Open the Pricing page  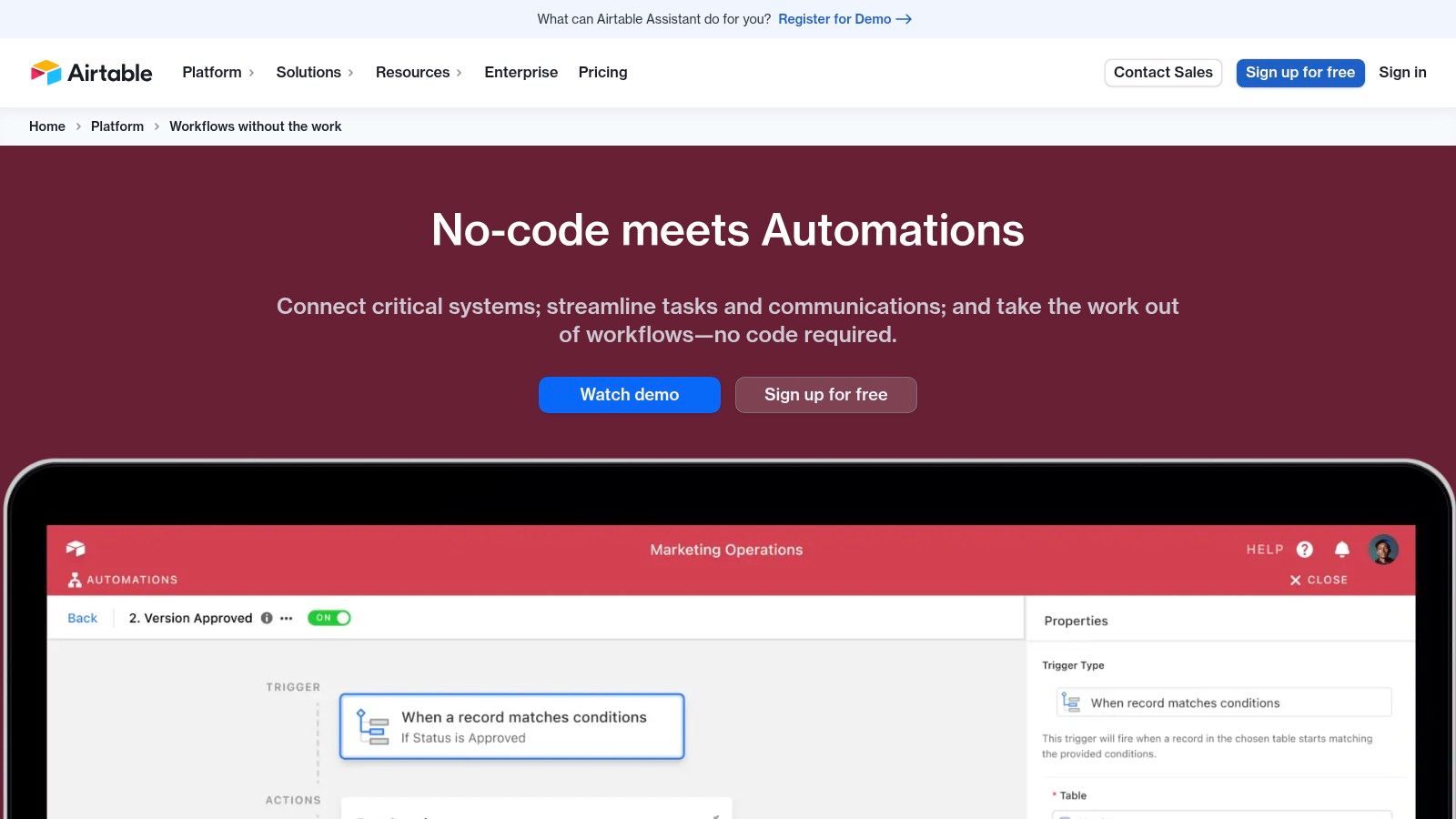click(602, 72)
